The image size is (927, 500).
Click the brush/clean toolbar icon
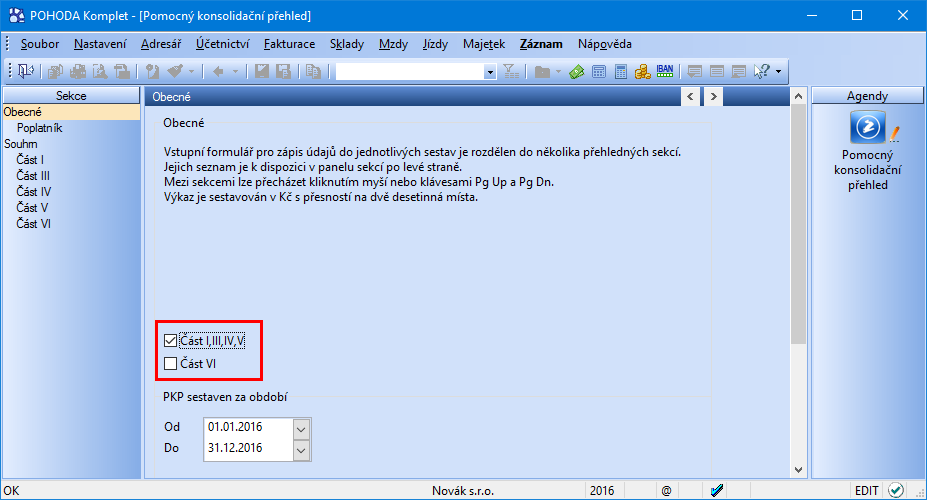(x=175, y=72)
